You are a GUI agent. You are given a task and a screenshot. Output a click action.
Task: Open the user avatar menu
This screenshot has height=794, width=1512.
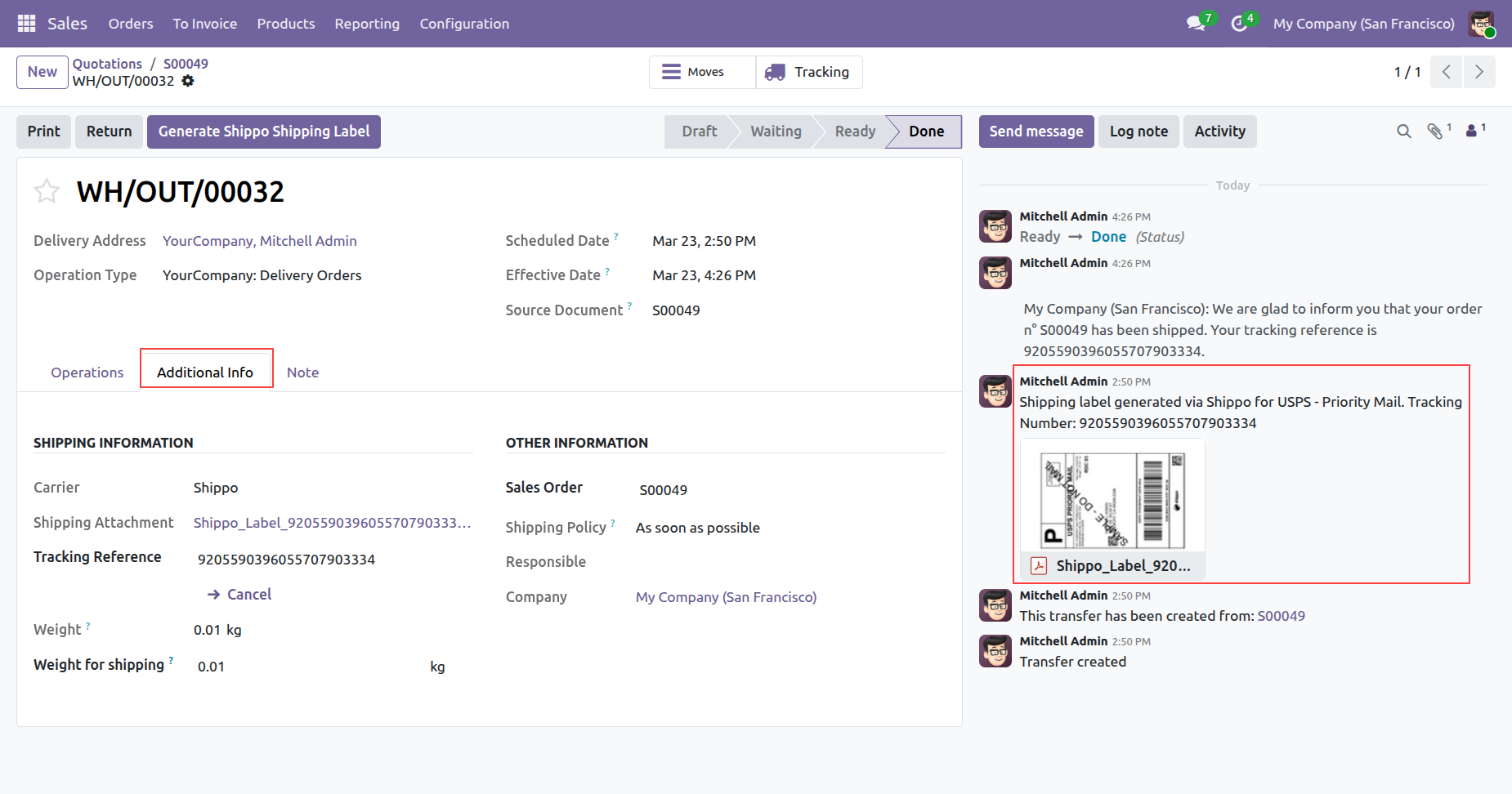click(1481, 24)
